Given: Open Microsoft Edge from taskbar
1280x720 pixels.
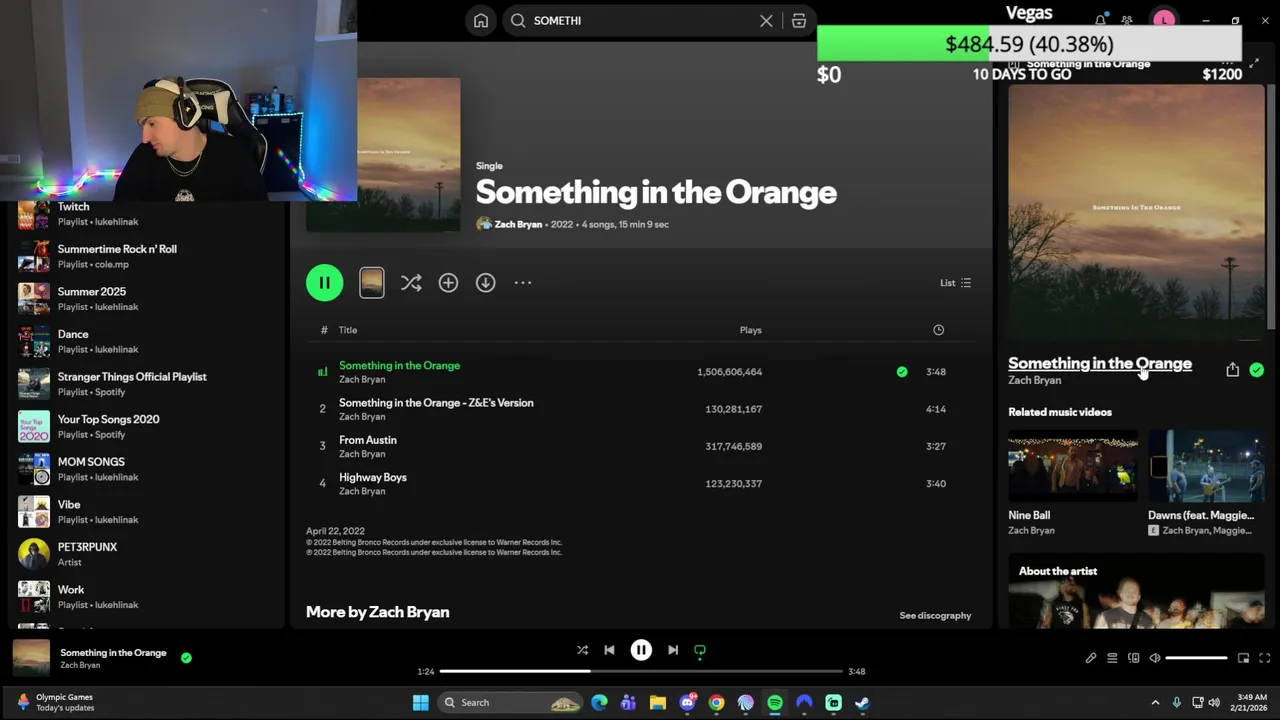Looking at the screenshot, I should (x=599, y=703).
